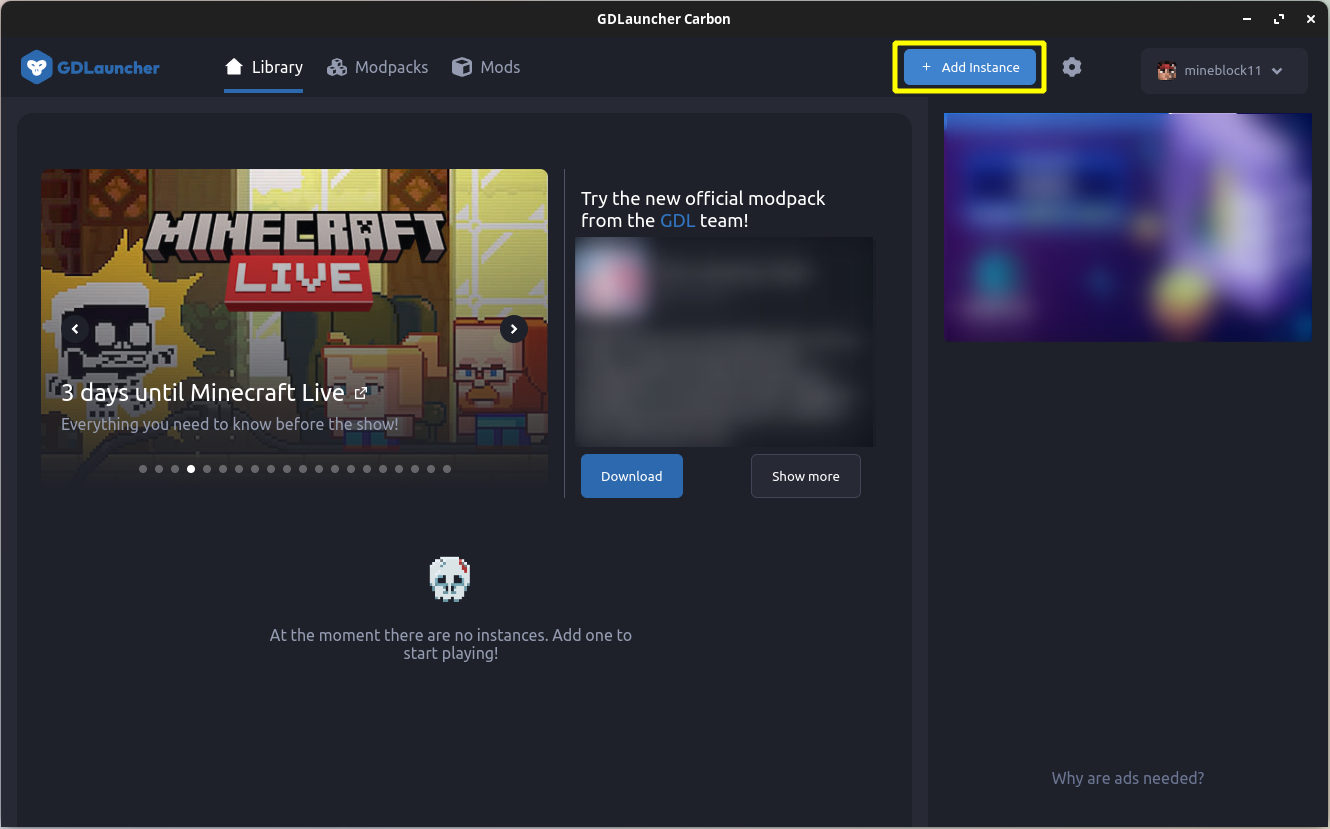
Task: Open the Library tab
Action: [264, 67]
